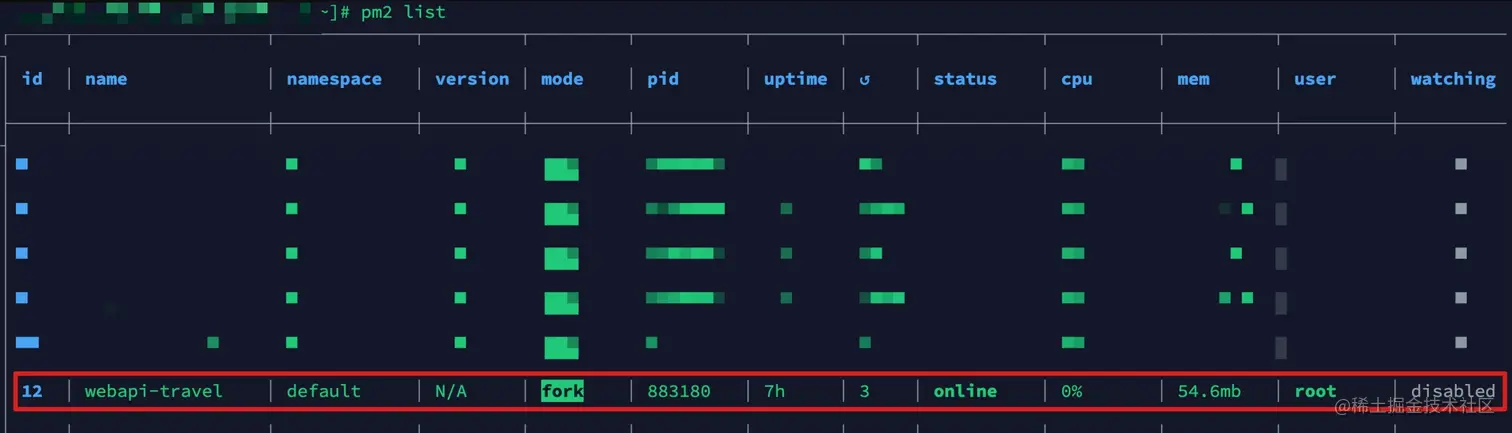Click the restart-count ↺ column header
This screenshot has height=433, width=1512.
point(864,79)
